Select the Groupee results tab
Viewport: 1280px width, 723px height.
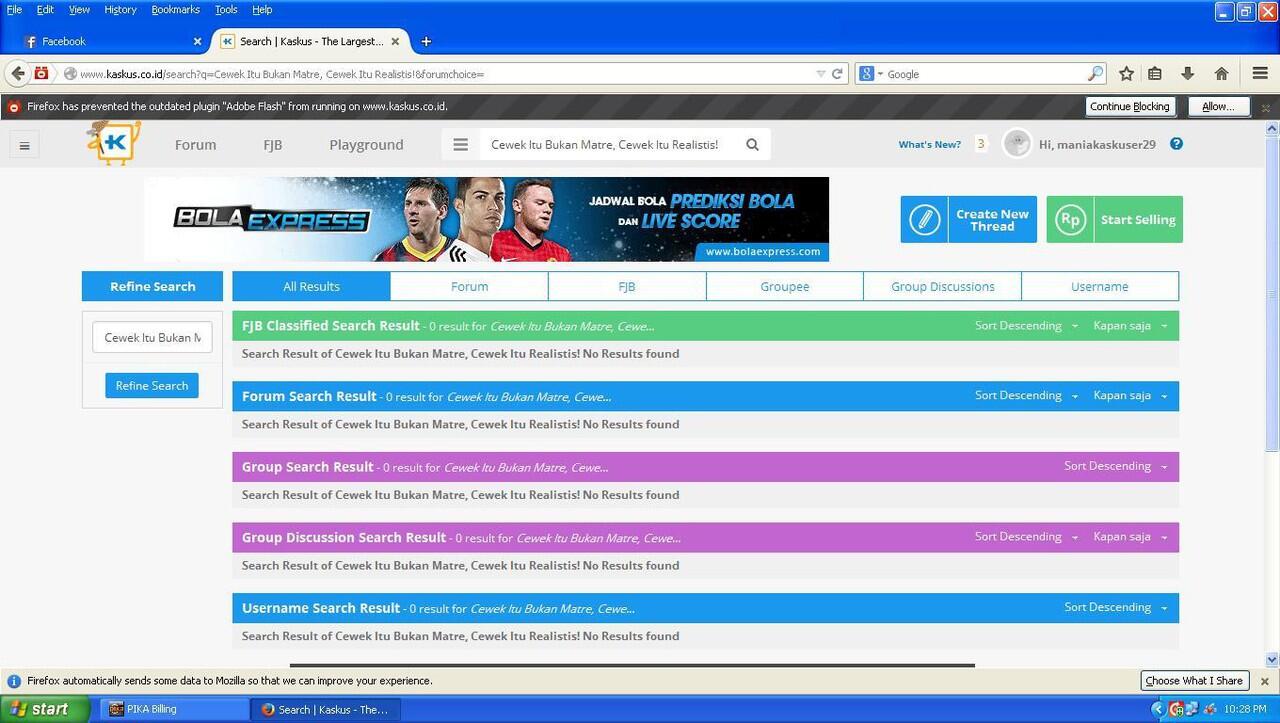click(x=785, y=286)
